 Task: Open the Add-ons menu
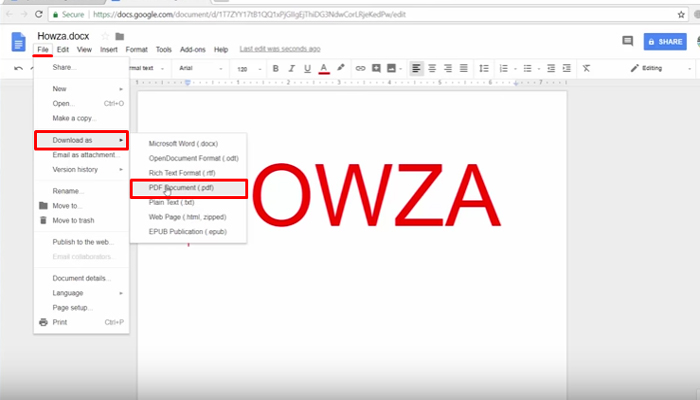(192, 50)
